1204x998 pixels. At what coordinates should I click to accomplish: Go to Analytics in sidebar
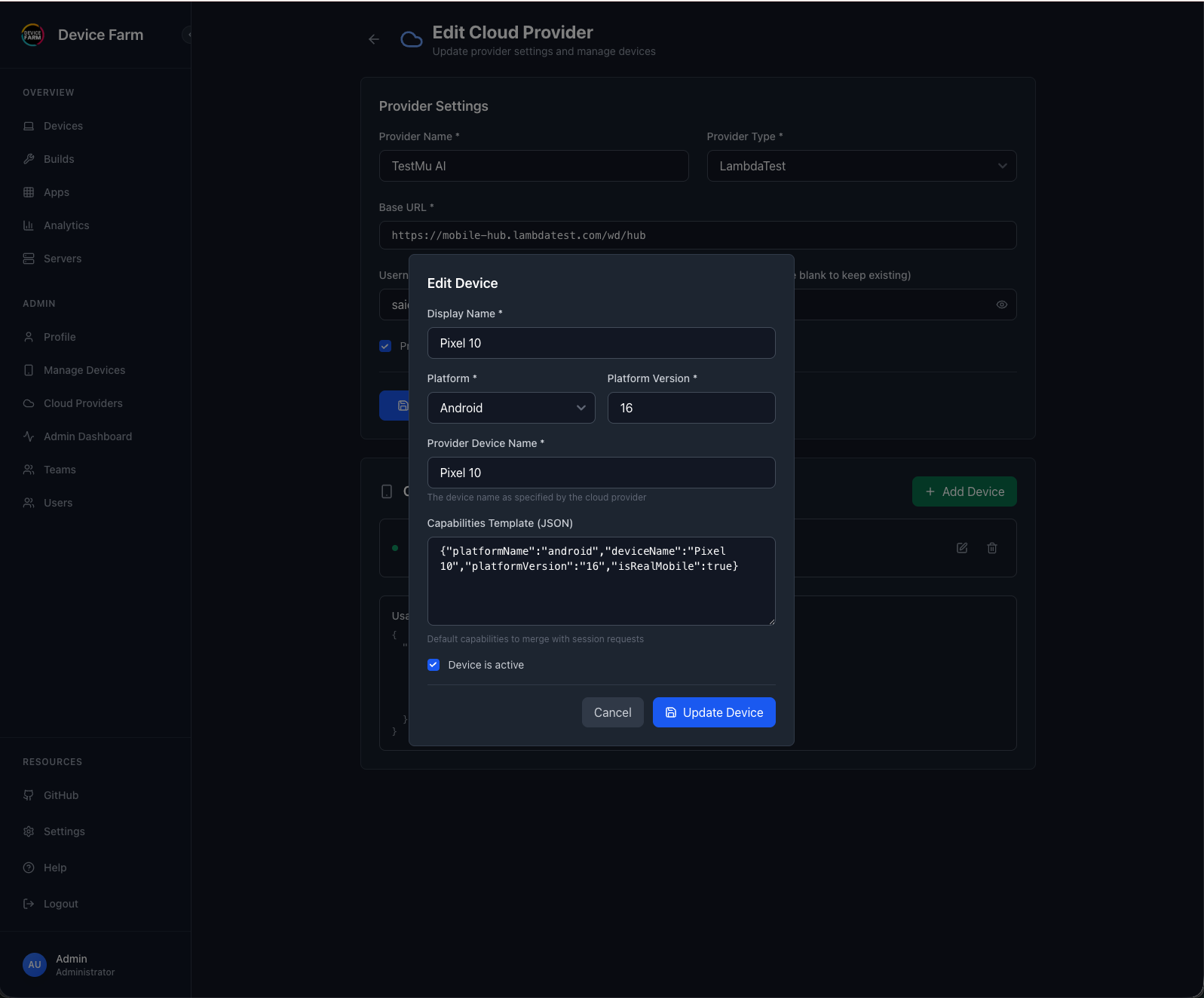[66, 225]
